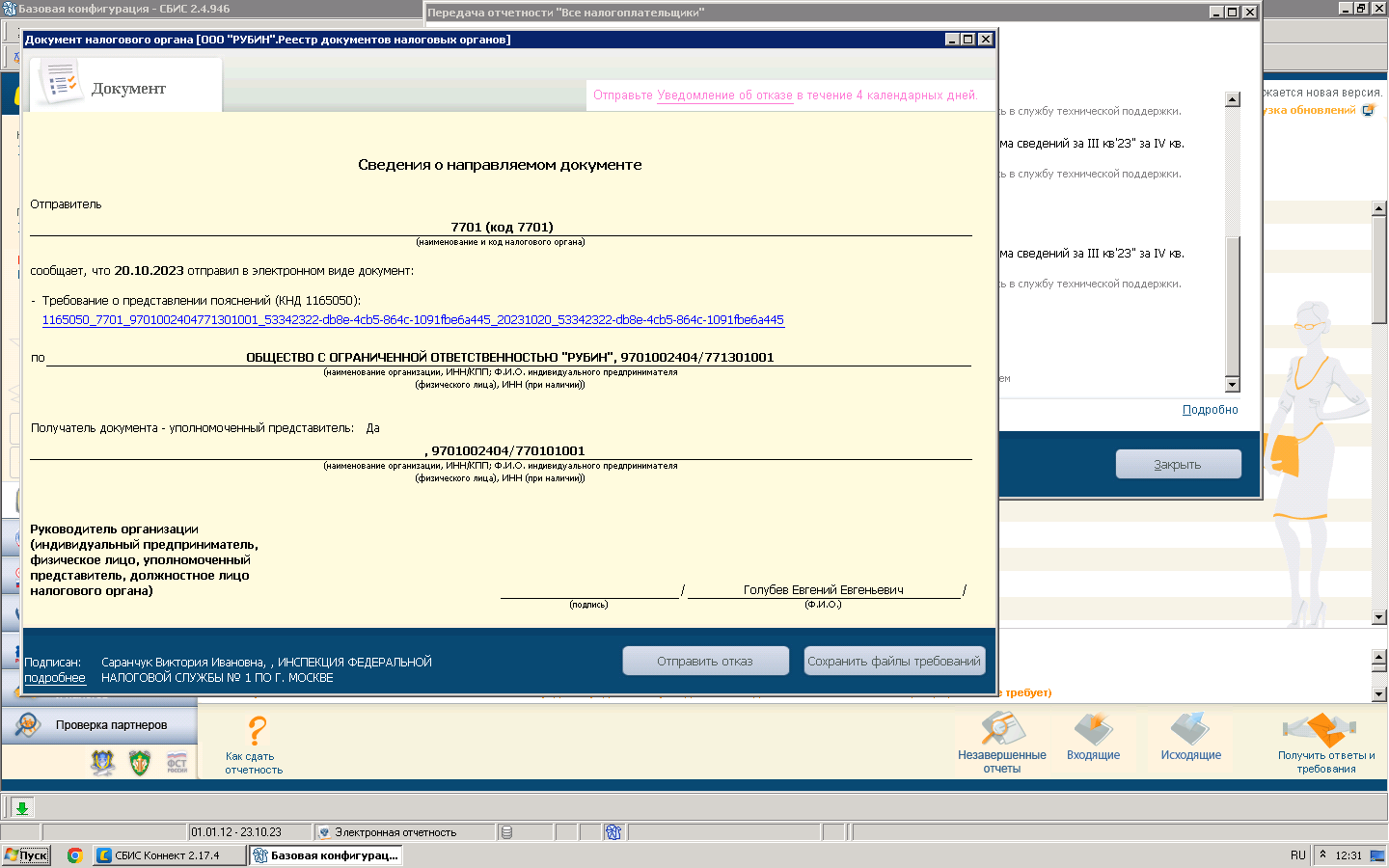The width and height of the screenshot is (1389, 868).
Task: Open the Входящие folder icon
Action: 1094,728
